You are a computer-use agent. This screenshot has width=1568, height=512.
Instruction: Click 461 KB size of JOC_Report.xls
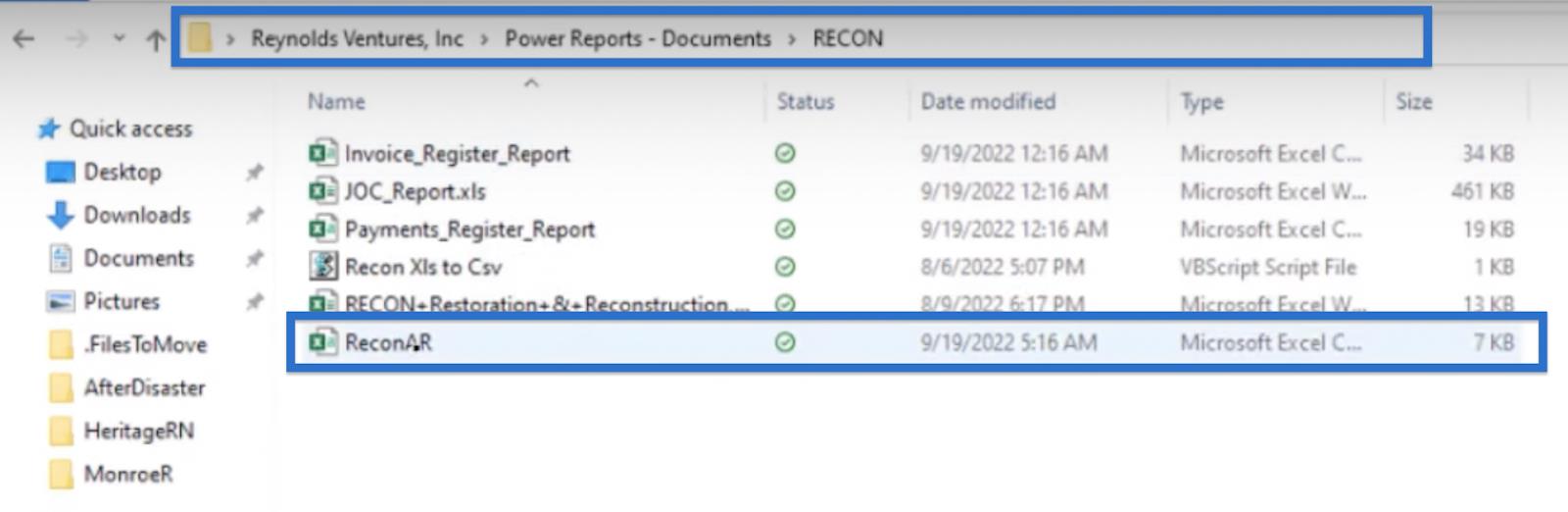pyautogui.click(x=1483, y=191)
